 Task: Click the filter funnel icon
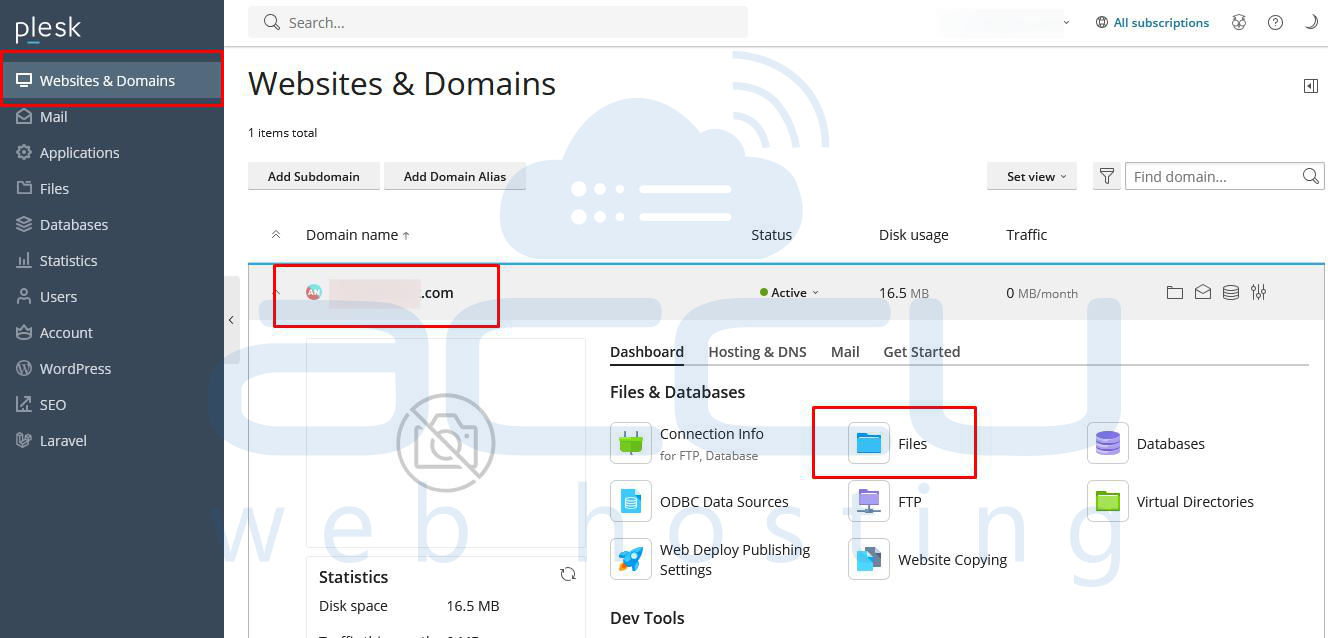1106,176
